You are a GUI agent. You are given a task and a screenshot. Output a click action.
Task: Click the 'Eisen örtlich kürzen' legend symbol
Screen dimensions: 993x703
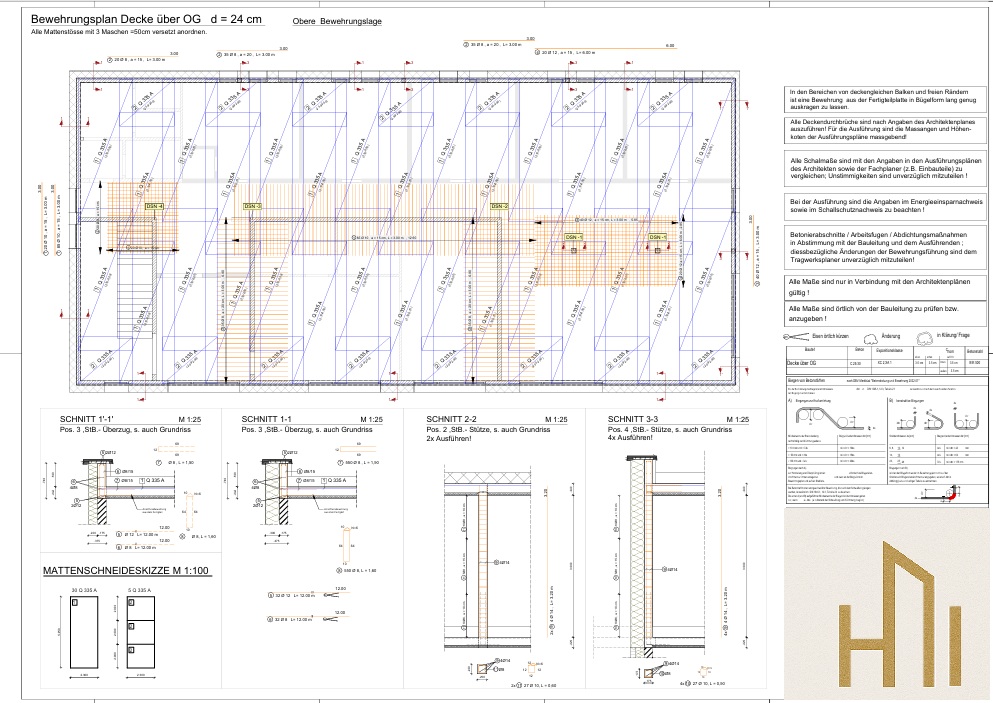pyautogui.click(x=797, y=339)
